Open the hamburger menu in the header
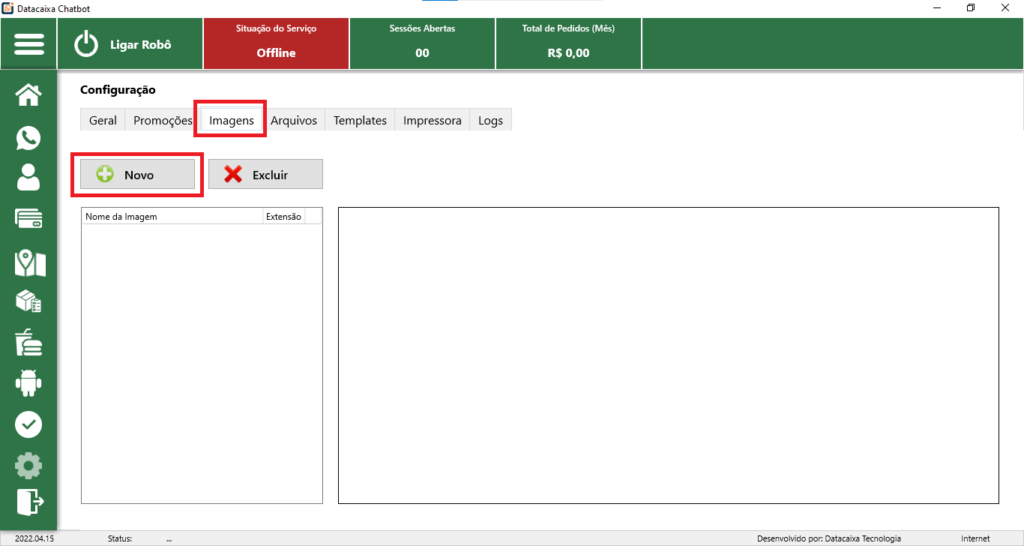 [x=29, y=44]
